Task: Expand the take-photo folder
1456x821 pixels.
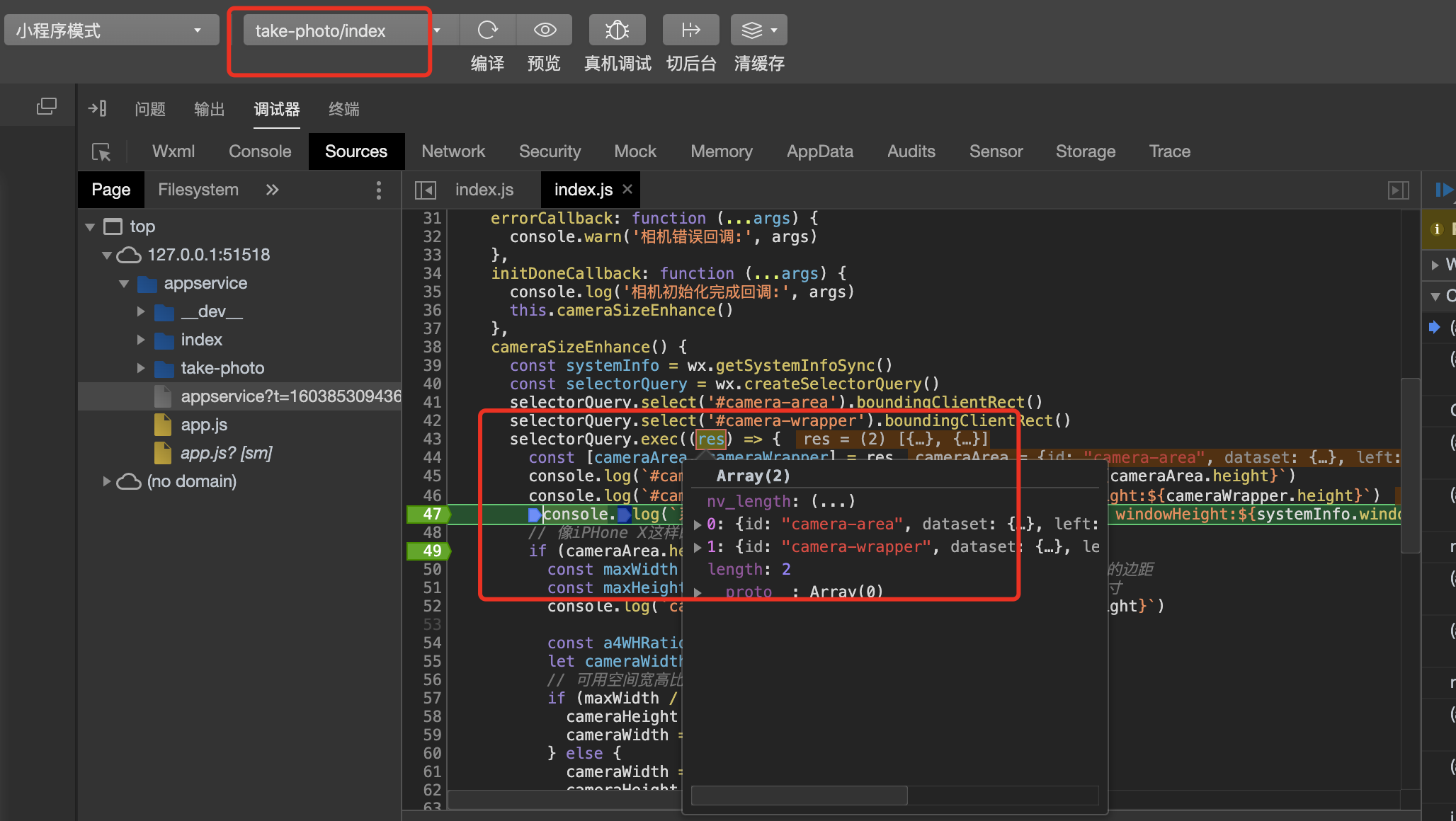Action: [x=141, y=368]
